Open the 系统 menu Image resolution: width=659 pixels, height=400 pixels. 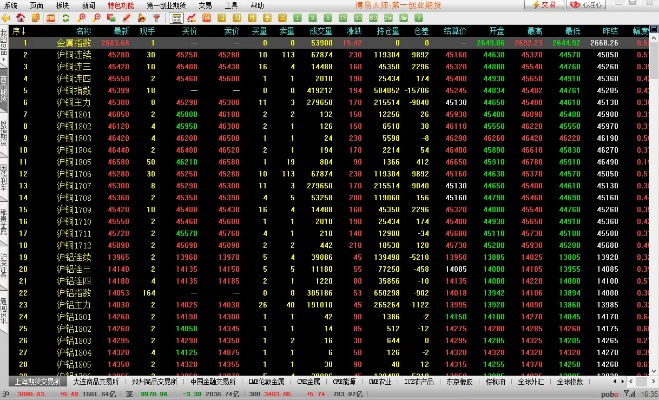11,5
